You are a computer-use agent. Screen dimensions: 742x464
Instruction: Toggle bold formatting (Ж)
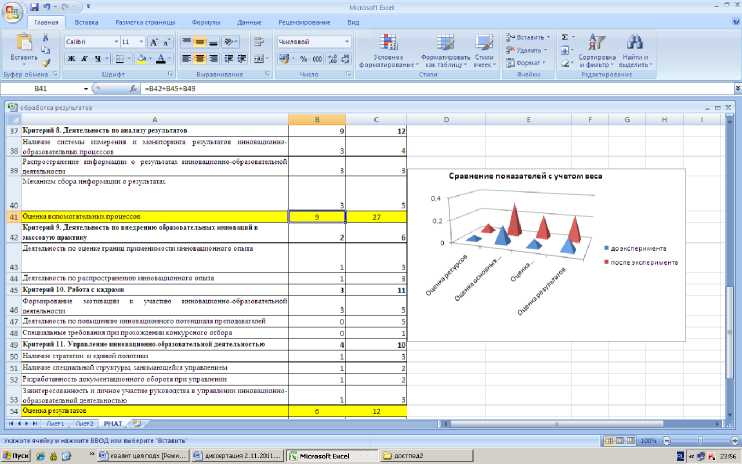pos(72,59)
